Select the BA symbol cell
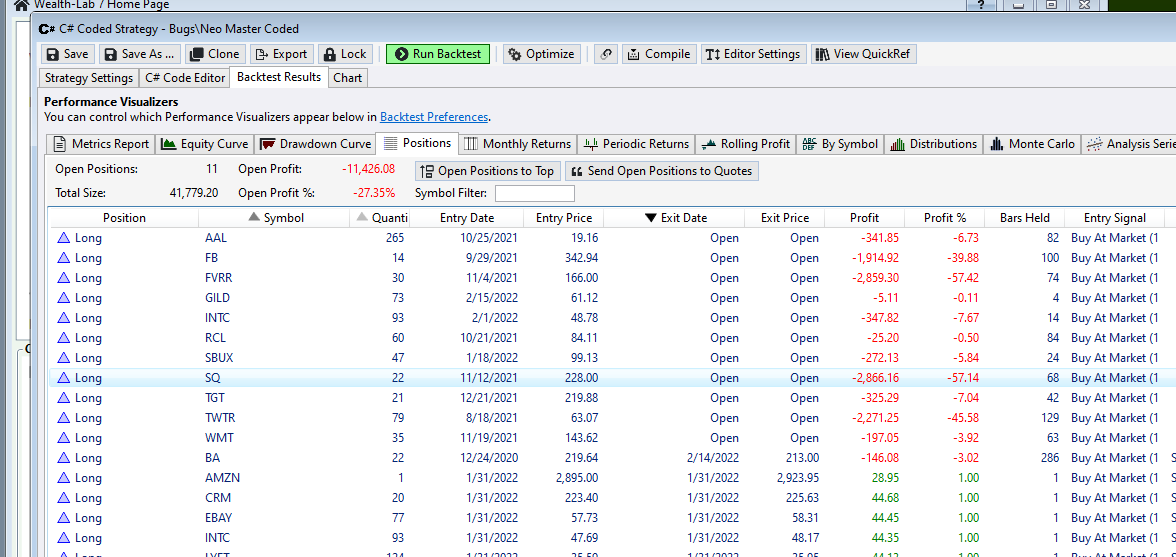1176x557 pixels. coord(212,457)
